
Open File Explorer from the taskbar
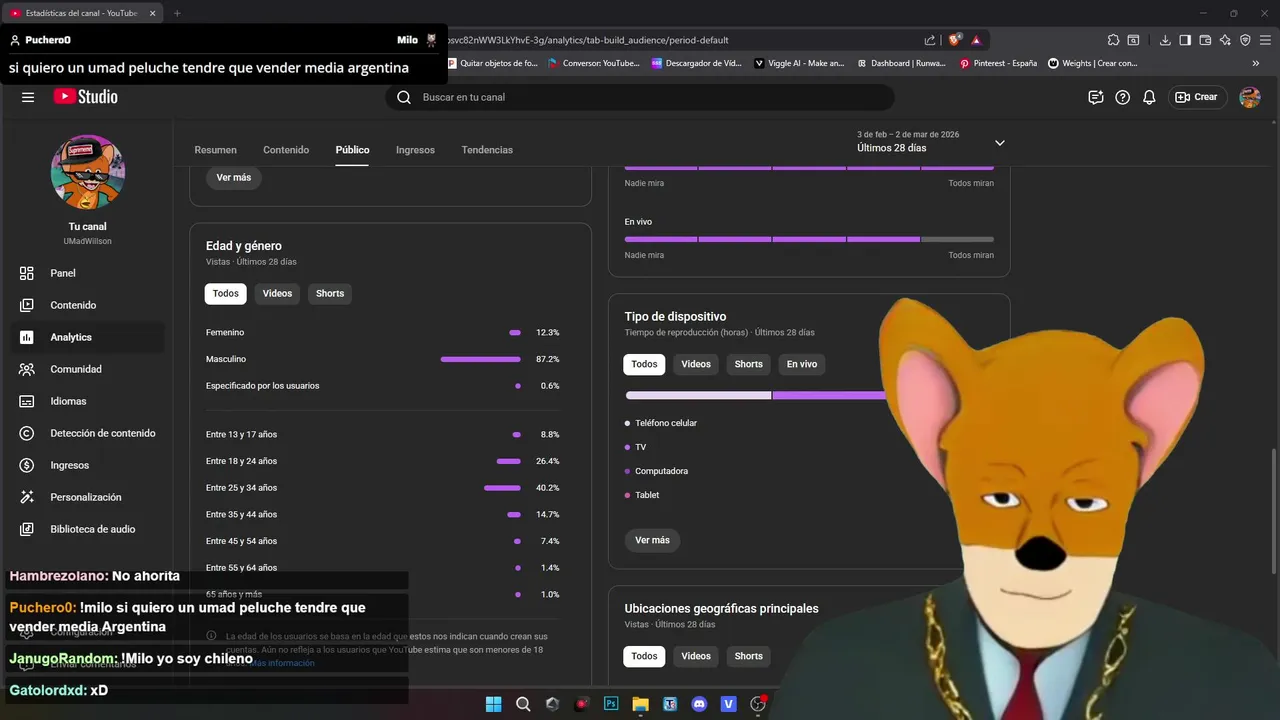point(640,704)
